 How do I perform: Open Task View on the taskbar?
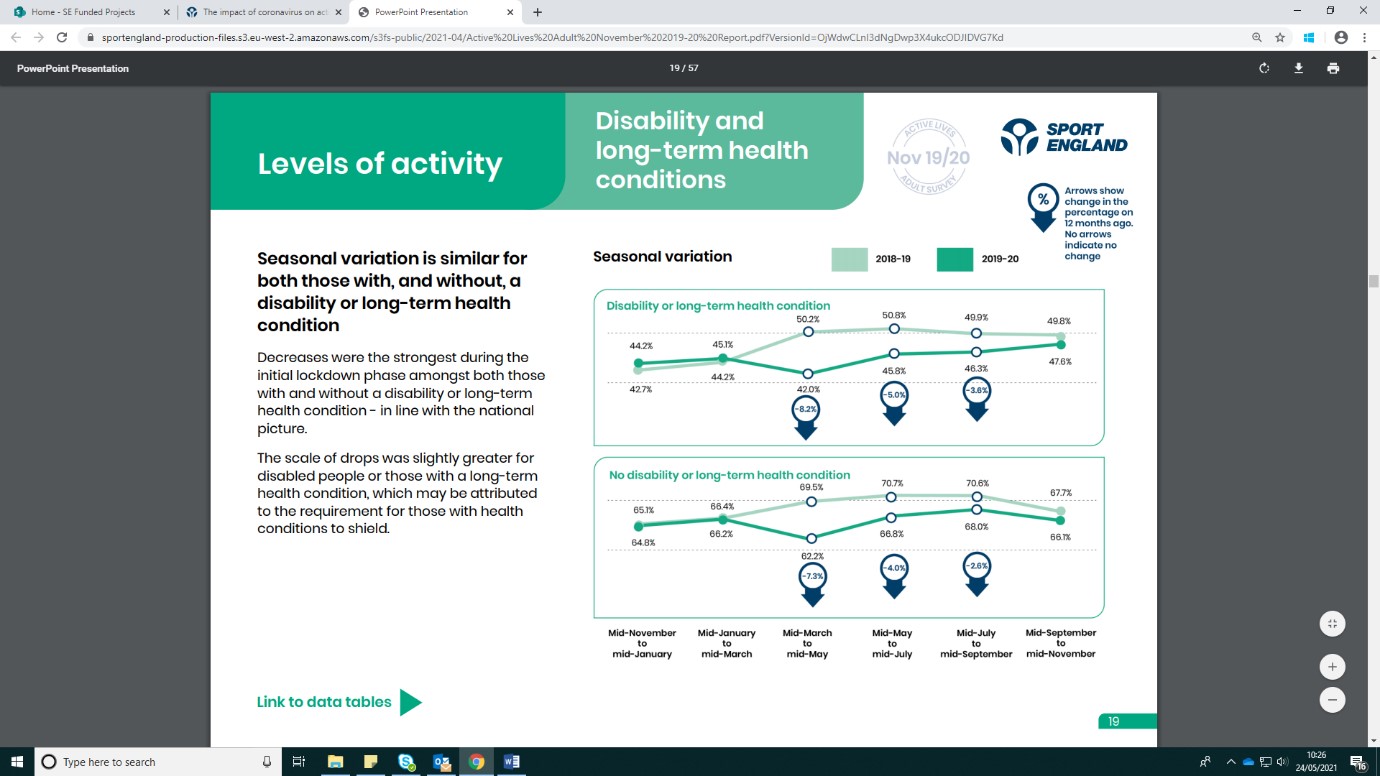(x=298, y=761)
